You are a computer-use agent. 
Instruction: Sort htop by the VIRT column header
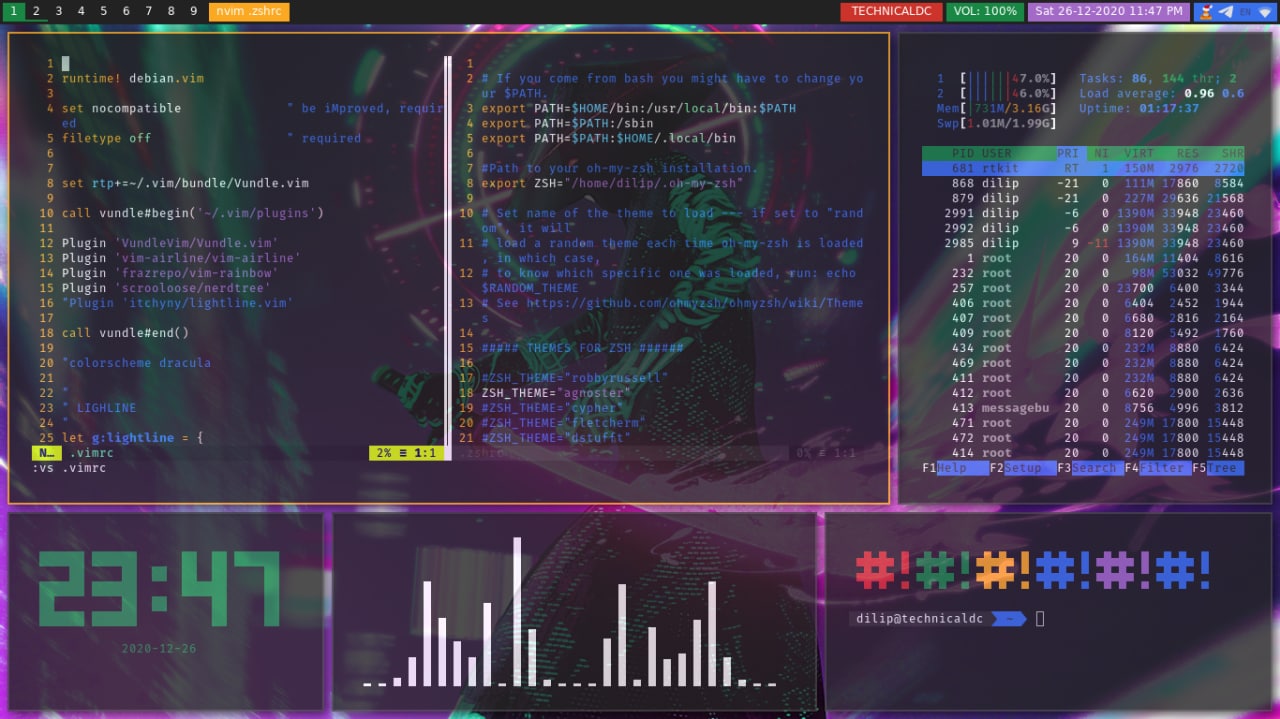click(x=1139, y=153)
